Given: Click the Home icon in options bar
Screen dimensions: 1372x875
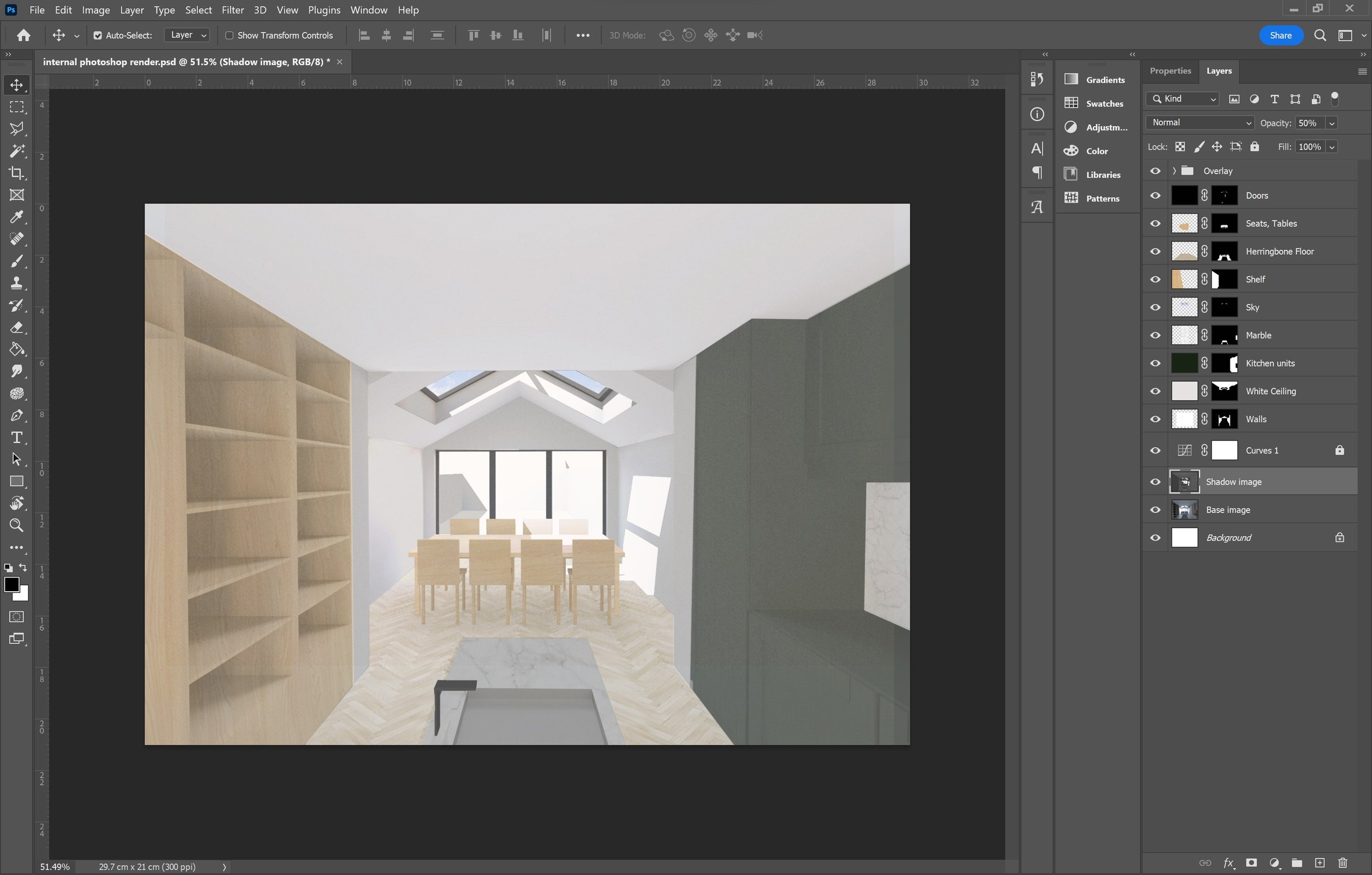Looking at the screenshot, I should pos(24,35).
